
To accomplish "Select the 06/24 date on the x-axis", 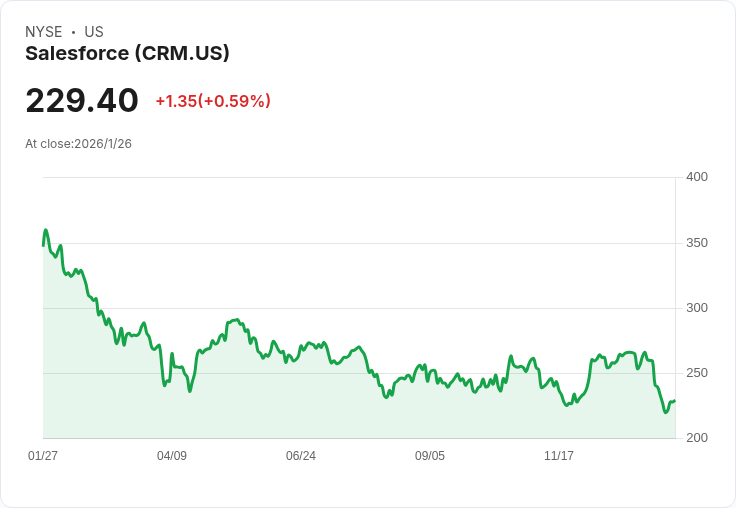I will pyautogui.click(x=301, y=456).
